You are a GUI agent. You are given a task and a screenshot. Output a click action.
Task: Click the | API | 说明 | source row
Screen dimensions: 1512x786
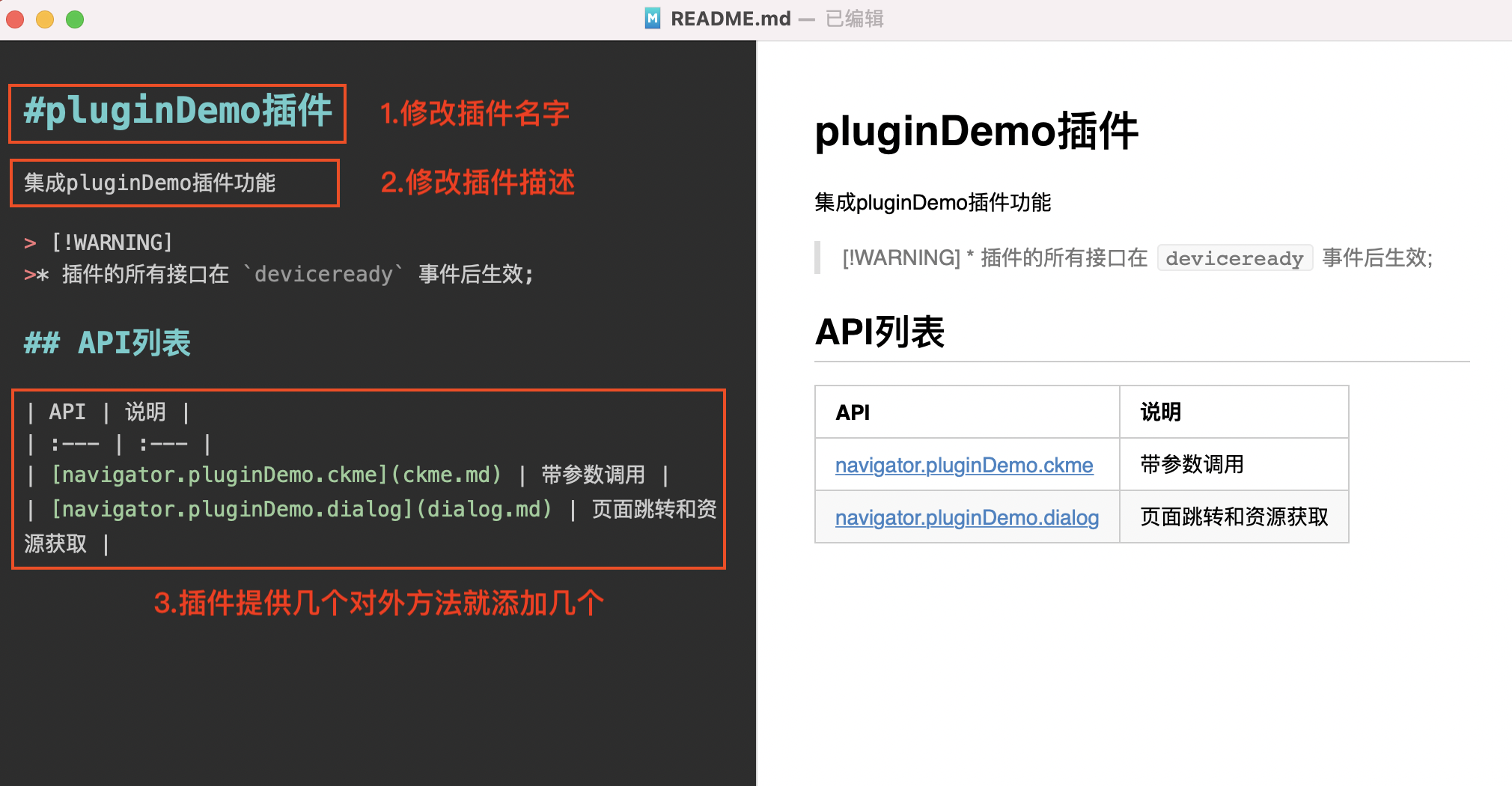[109, 412]
